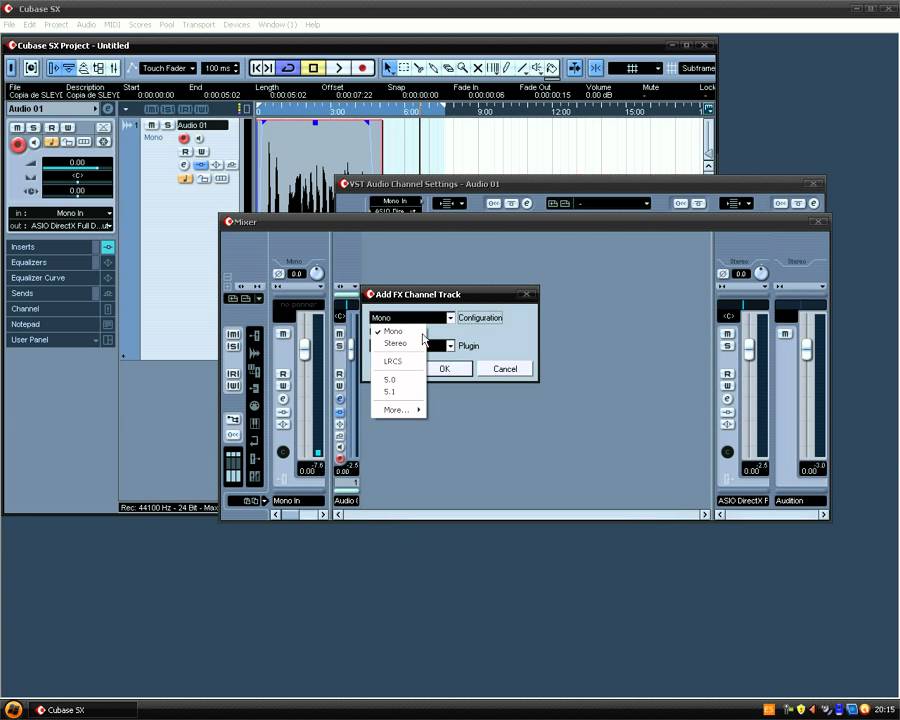Open the Sends inspector tab
Screen dimensions: 900x720
[51, 293]
